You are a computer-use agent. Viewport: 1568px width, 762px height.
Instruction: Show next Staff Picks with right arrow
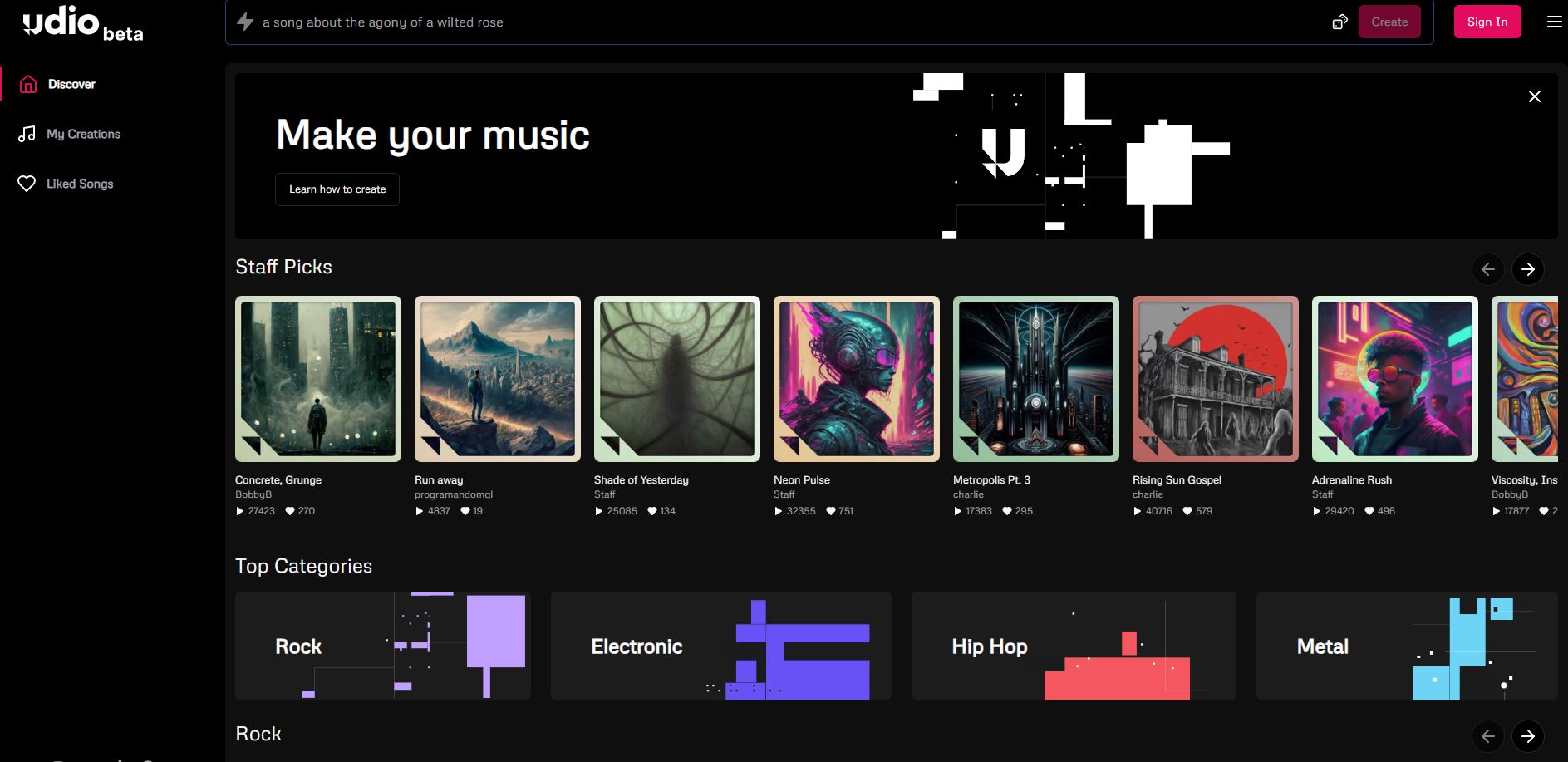1527,269
